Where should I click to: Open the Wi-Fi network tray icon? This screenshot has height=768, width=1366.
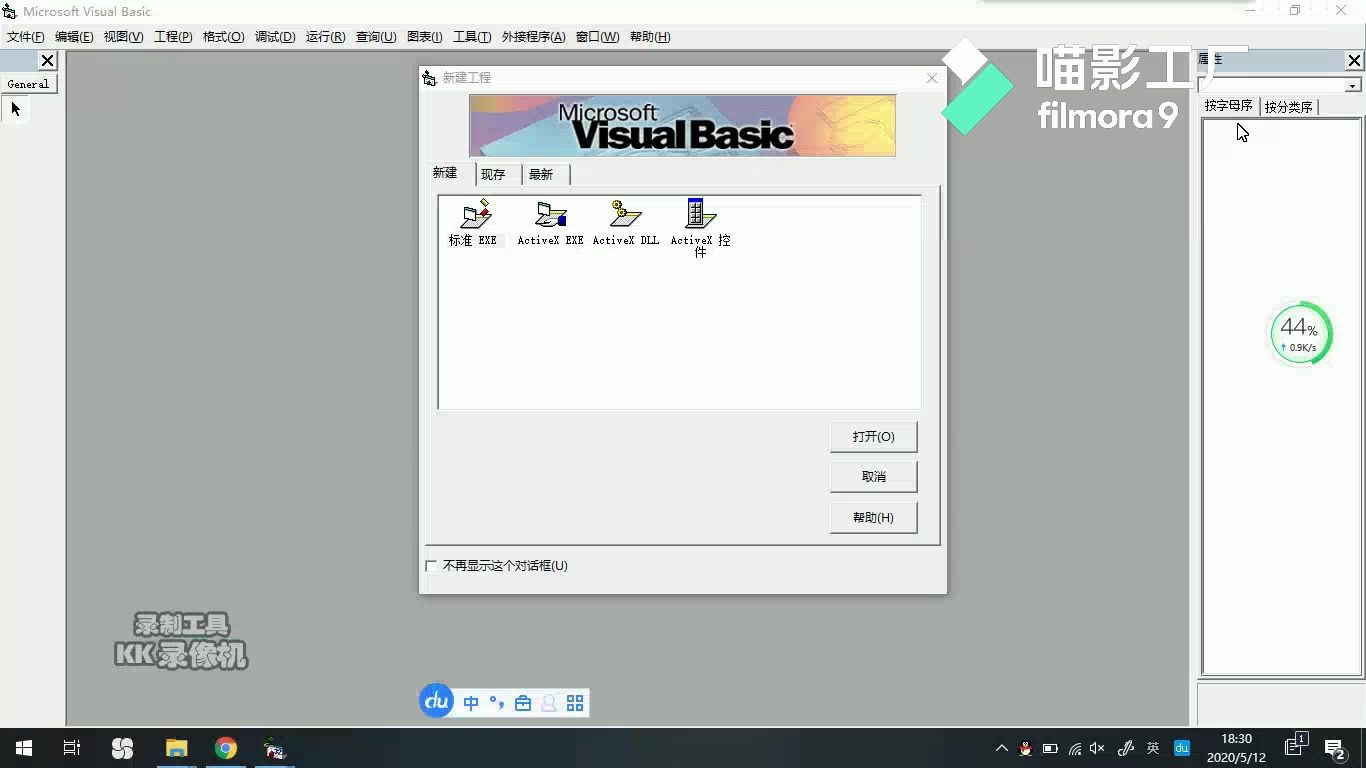point(1075,748)
